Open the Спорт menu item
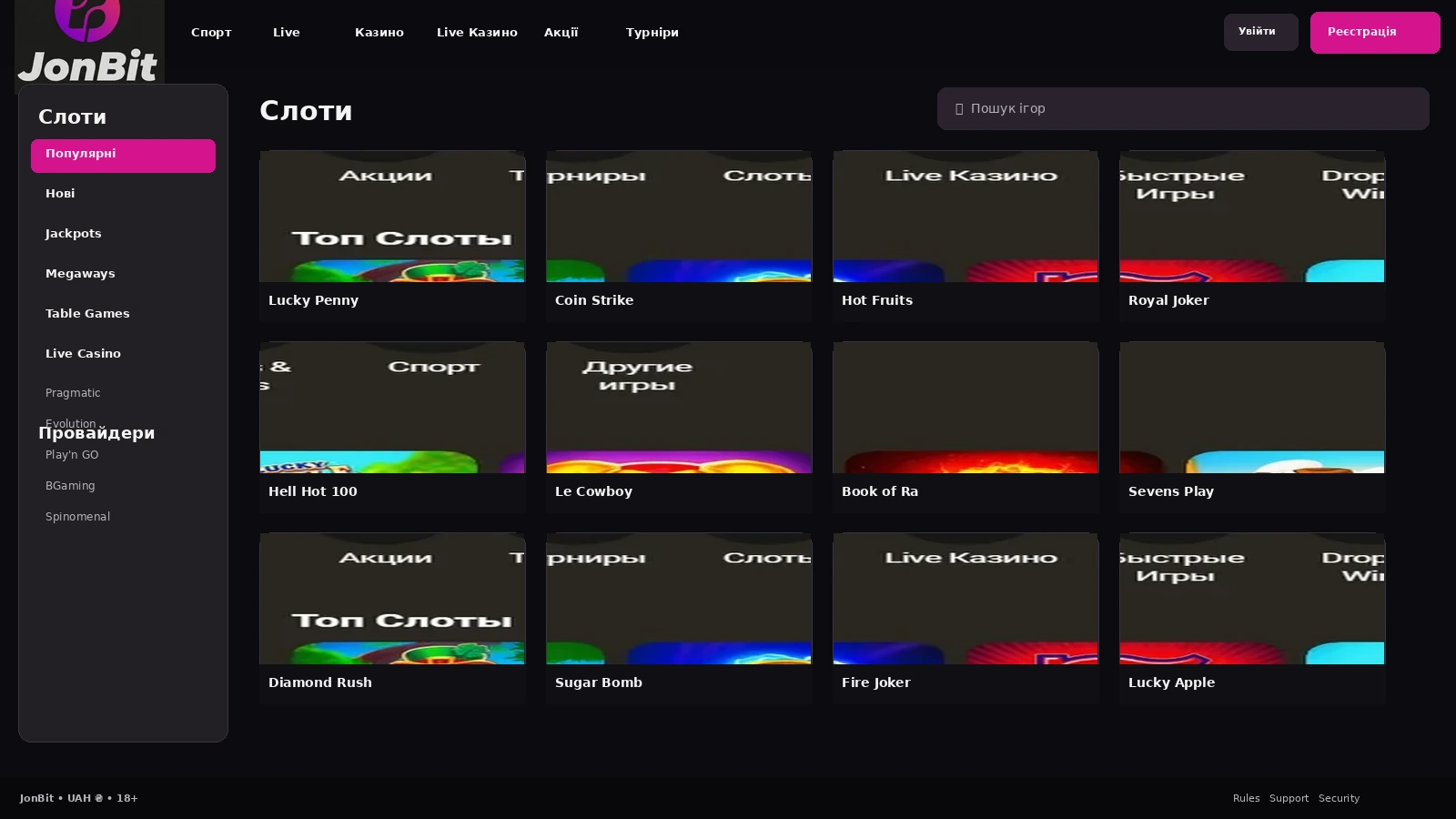Image resolution: width=1456 pixels, height=819 pixels. tap(211, 33)
